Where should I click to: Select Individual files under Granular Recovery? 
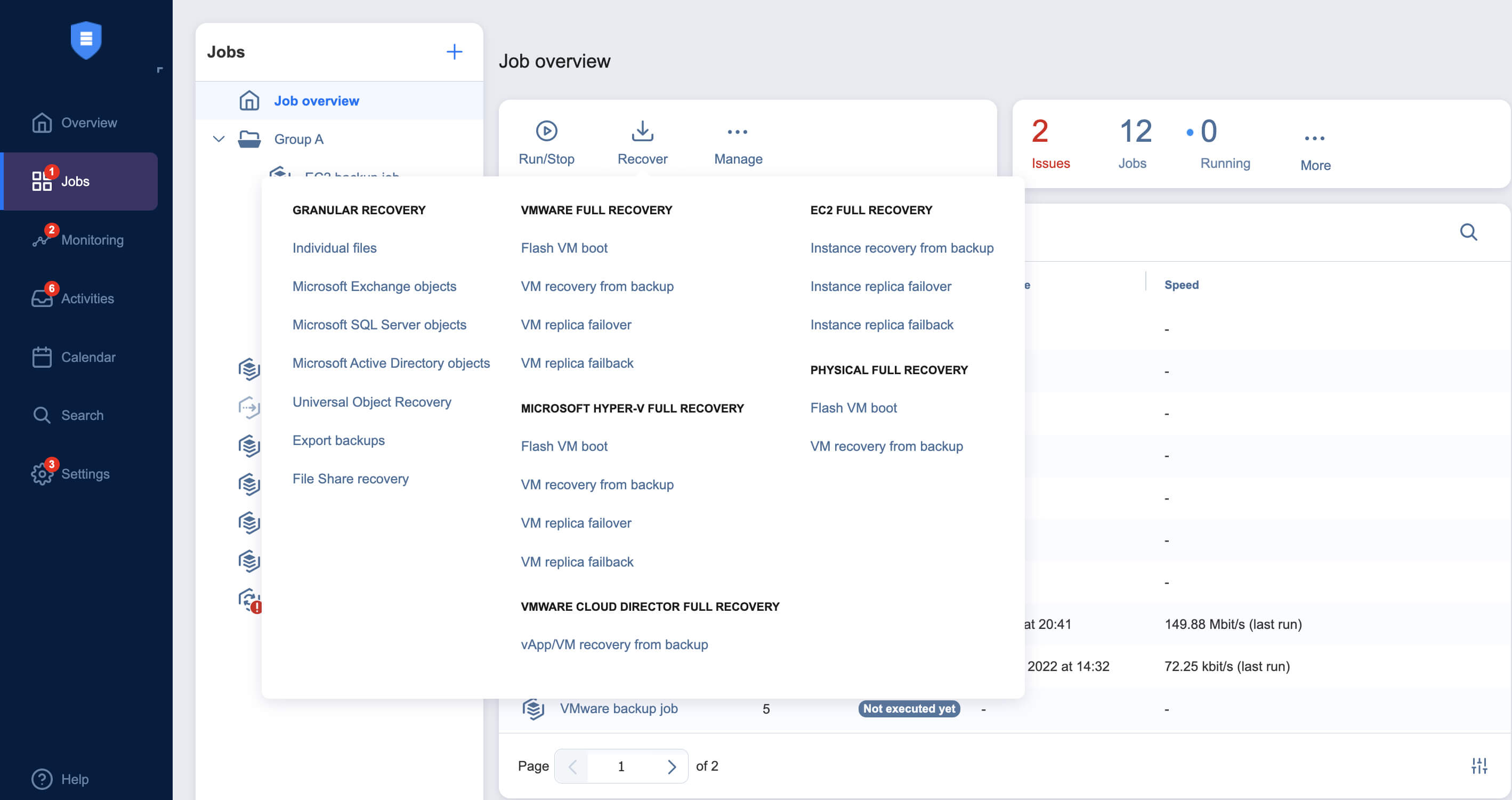[x=335, y=248]
